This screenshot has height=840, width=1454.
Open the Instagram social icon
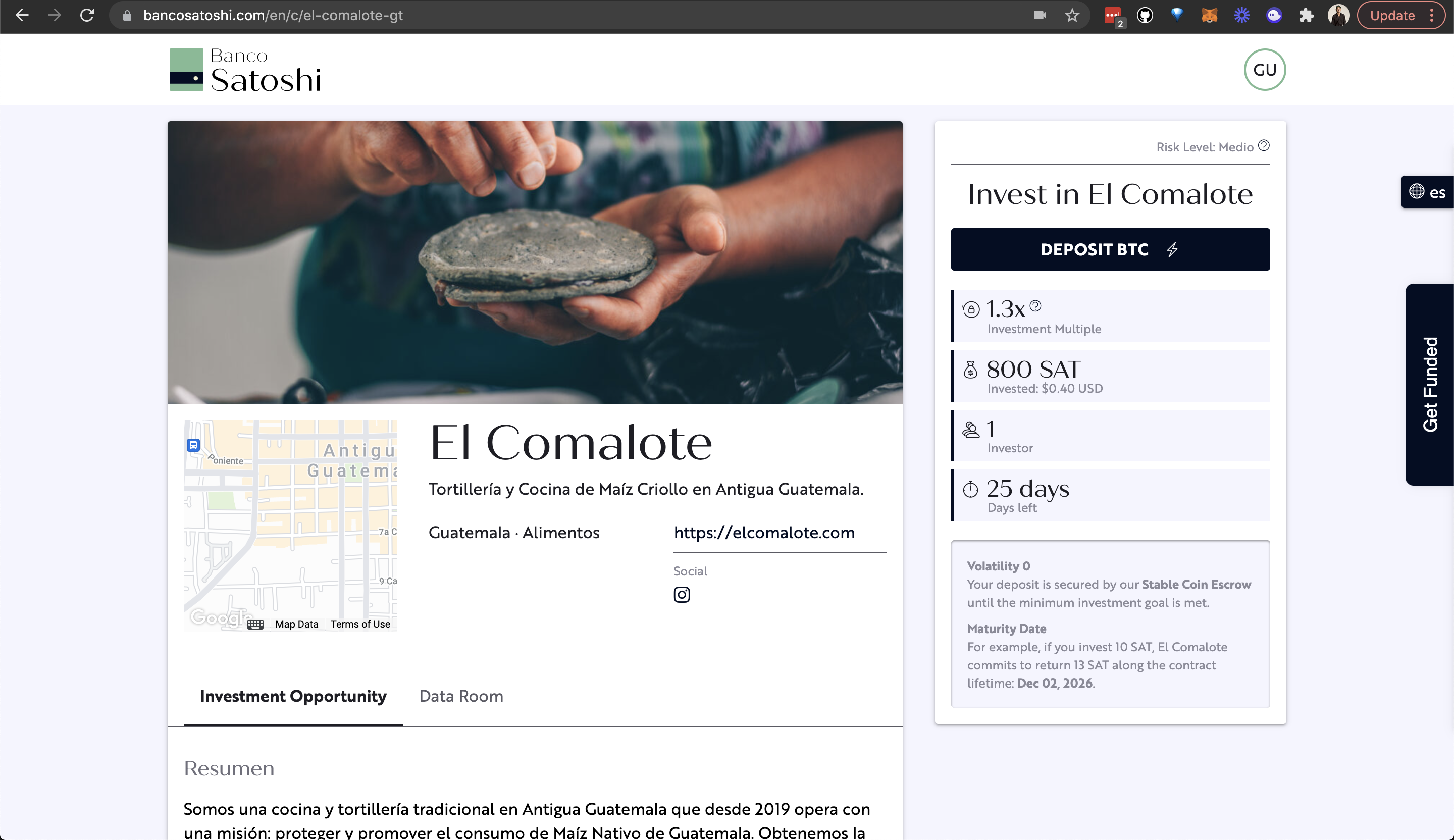[x=682, y=594]
